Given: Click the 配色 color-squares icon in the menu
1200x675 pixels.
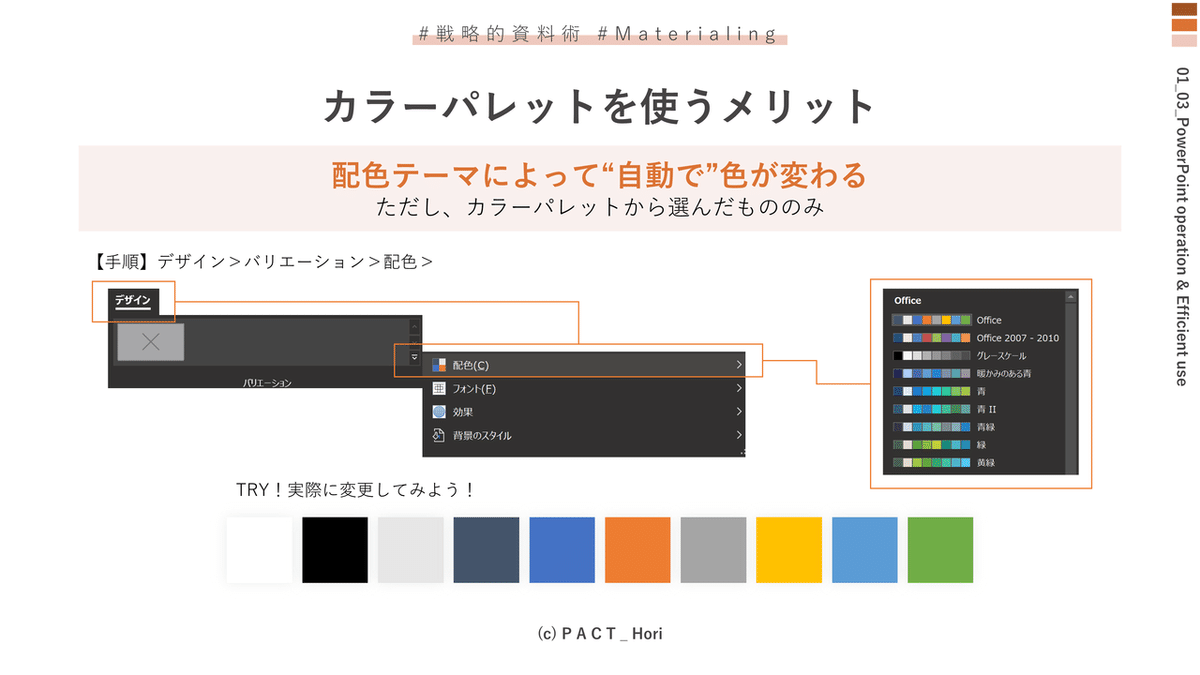Looking at the screenshot, I should (438, 365).
